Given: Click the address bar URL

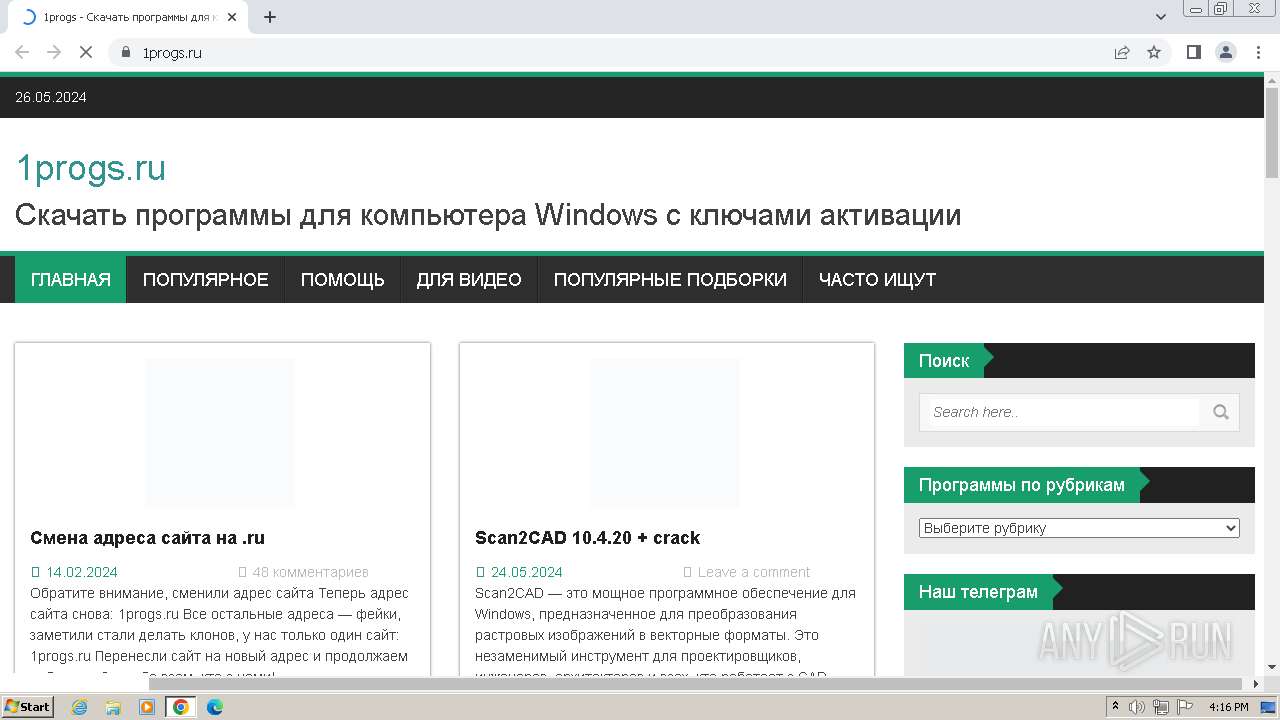Looking at the screenshot, I should pyautogui.click(x=172, y=52).
